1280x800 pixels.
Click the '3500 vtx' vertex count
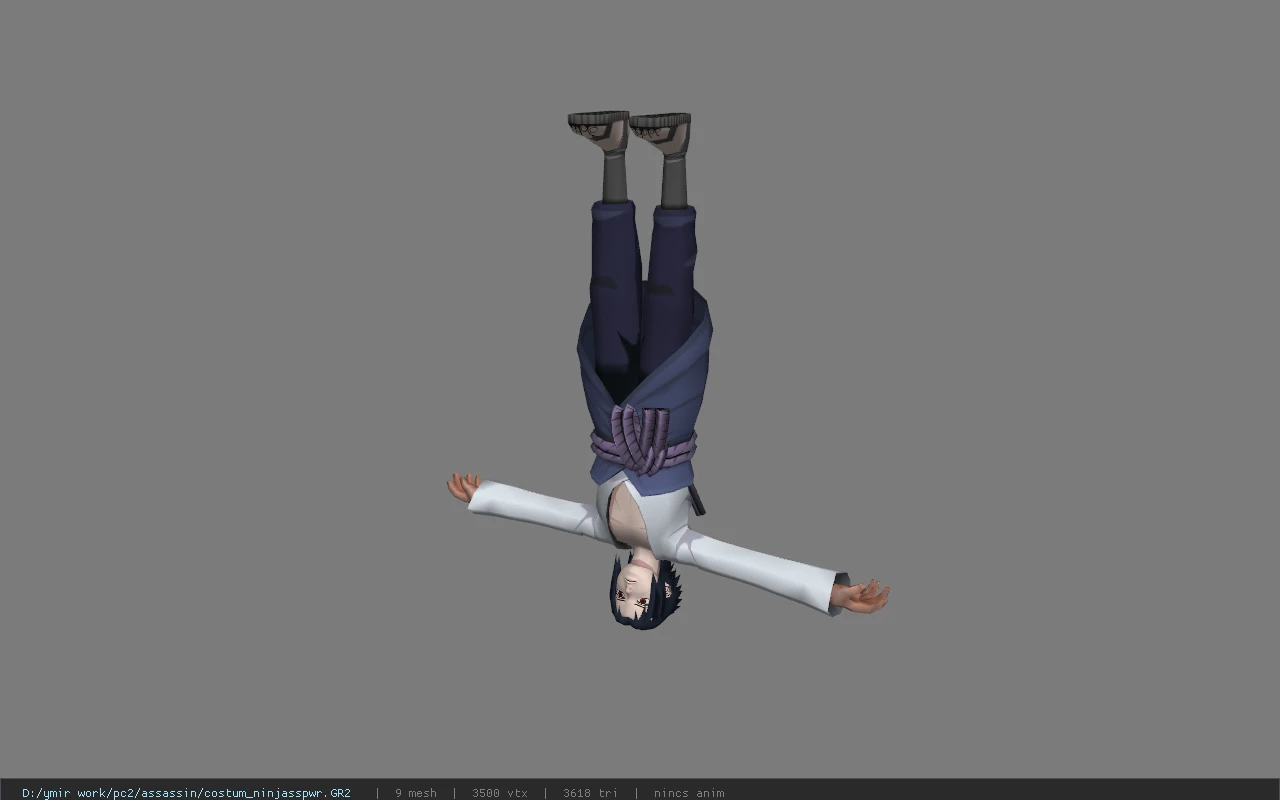tap(499, 793)
